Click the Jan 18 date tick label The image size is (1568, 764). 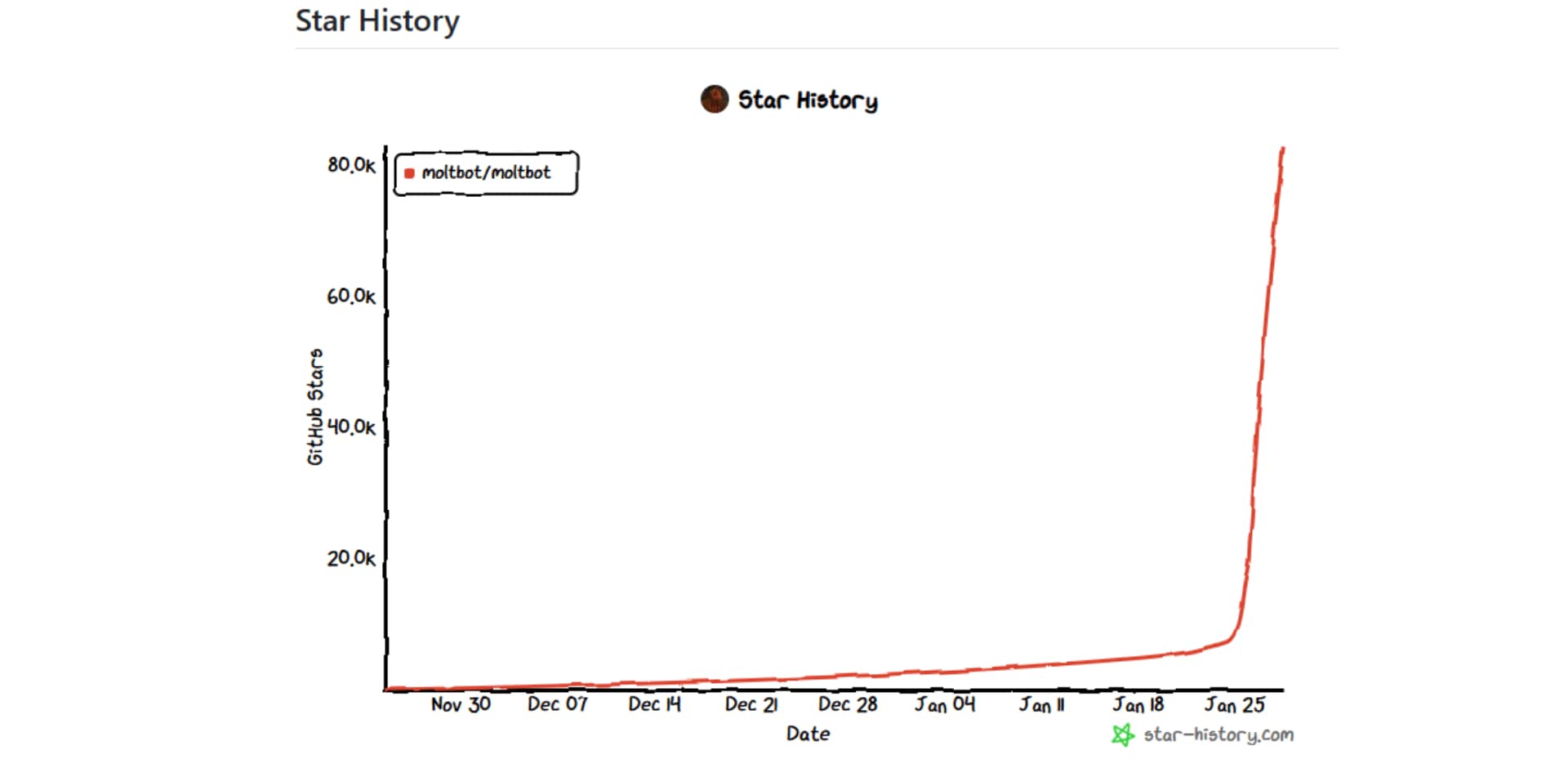(x=1138, y=704)
